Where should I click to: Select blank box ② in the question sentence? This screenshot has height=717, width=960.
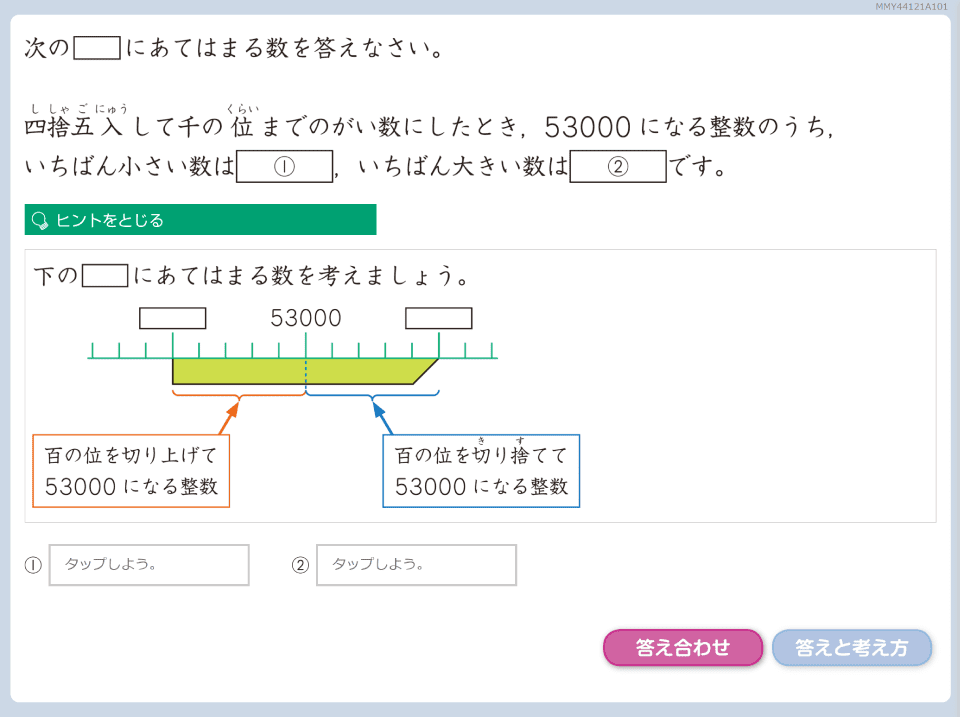click(x=618, y=167)
